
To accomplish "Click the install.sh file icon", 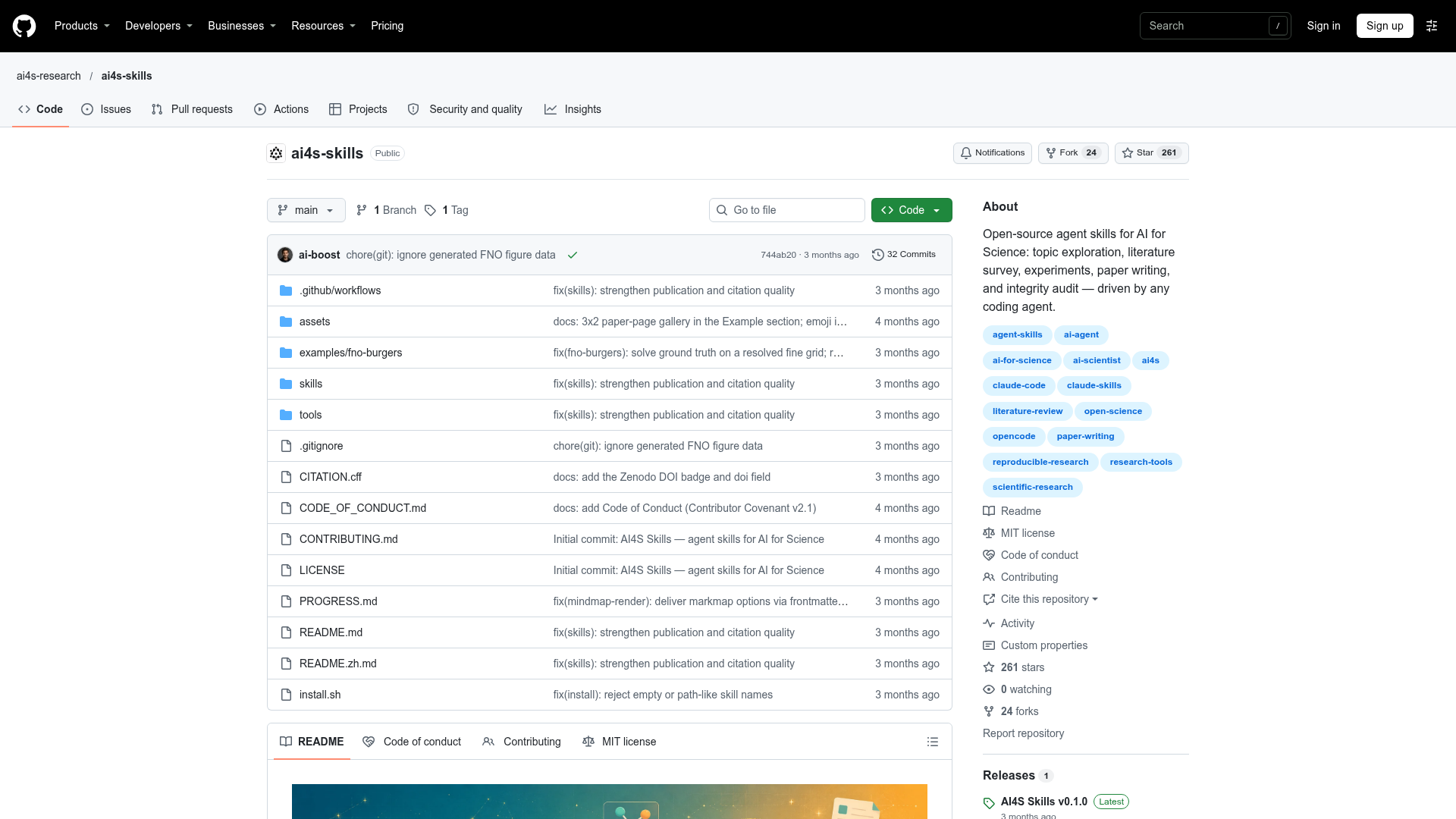I will pyautogui.click(x=286, y=695).
